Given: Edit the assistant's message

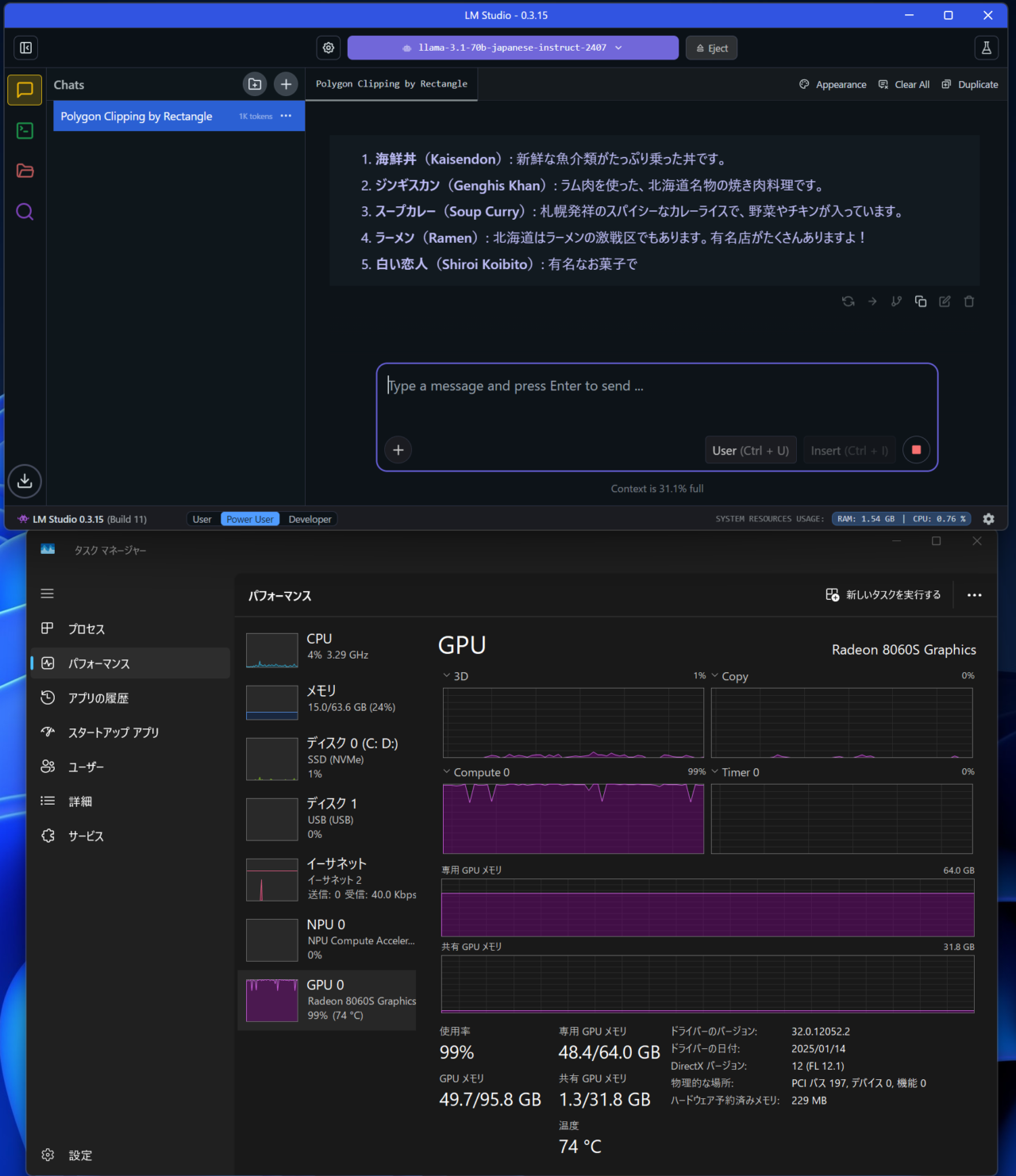Looking at the screenshot, I should coord(944,302).
